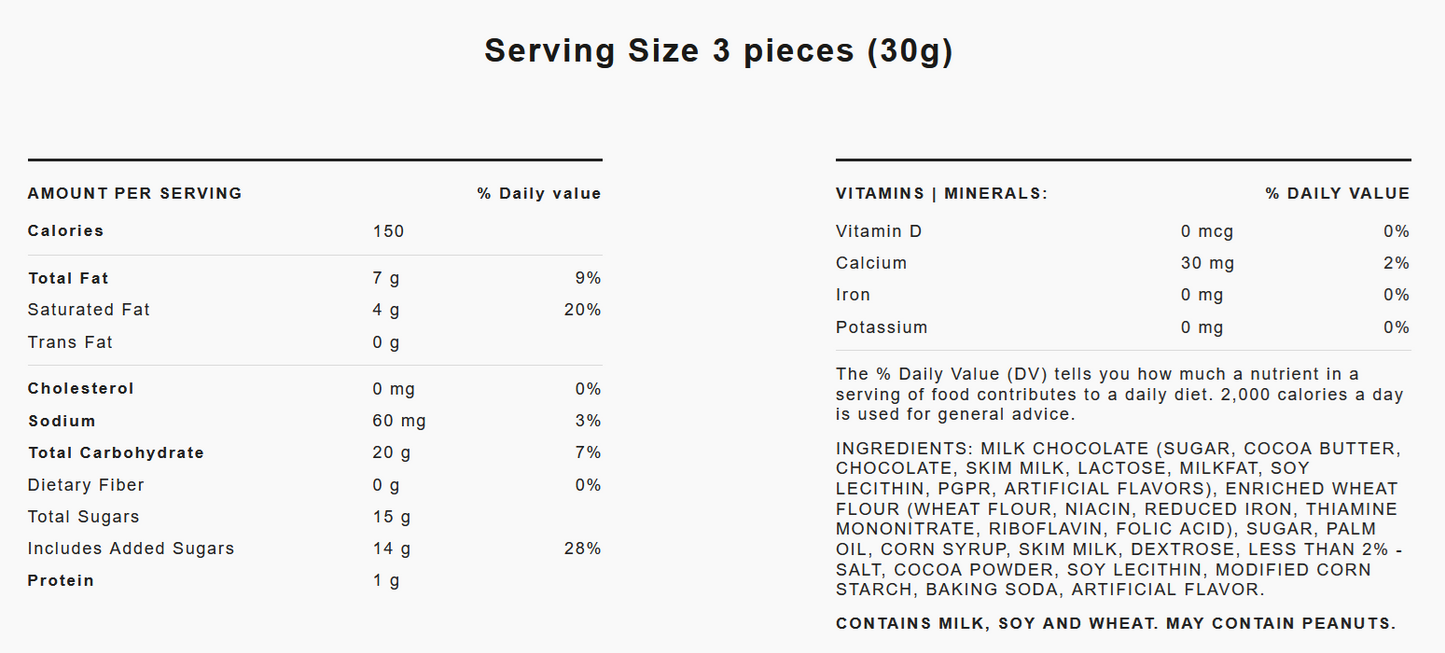Click the 150 calories value
This screenshot has height=653, width=1445.
point(388,232)
